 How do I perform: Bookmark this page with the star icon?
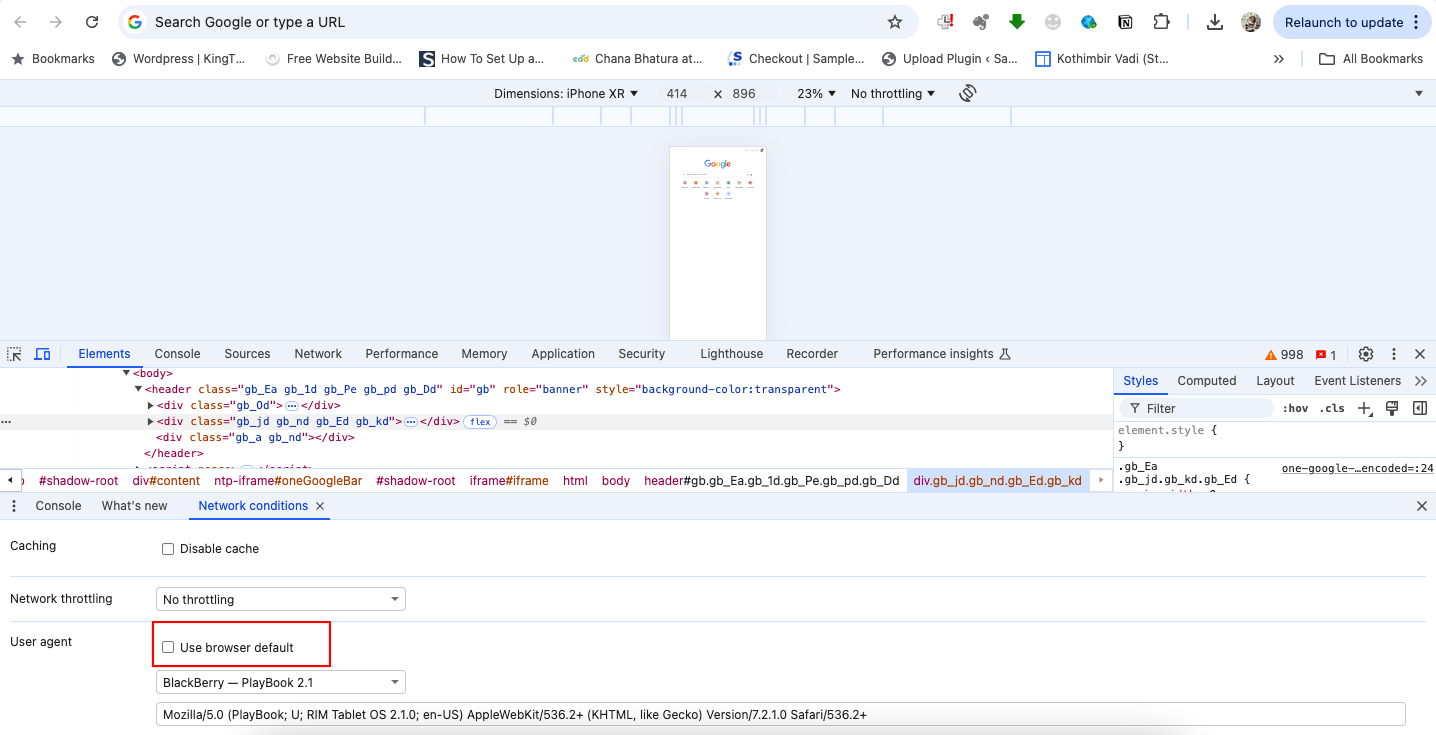click(x=895, y=22)
